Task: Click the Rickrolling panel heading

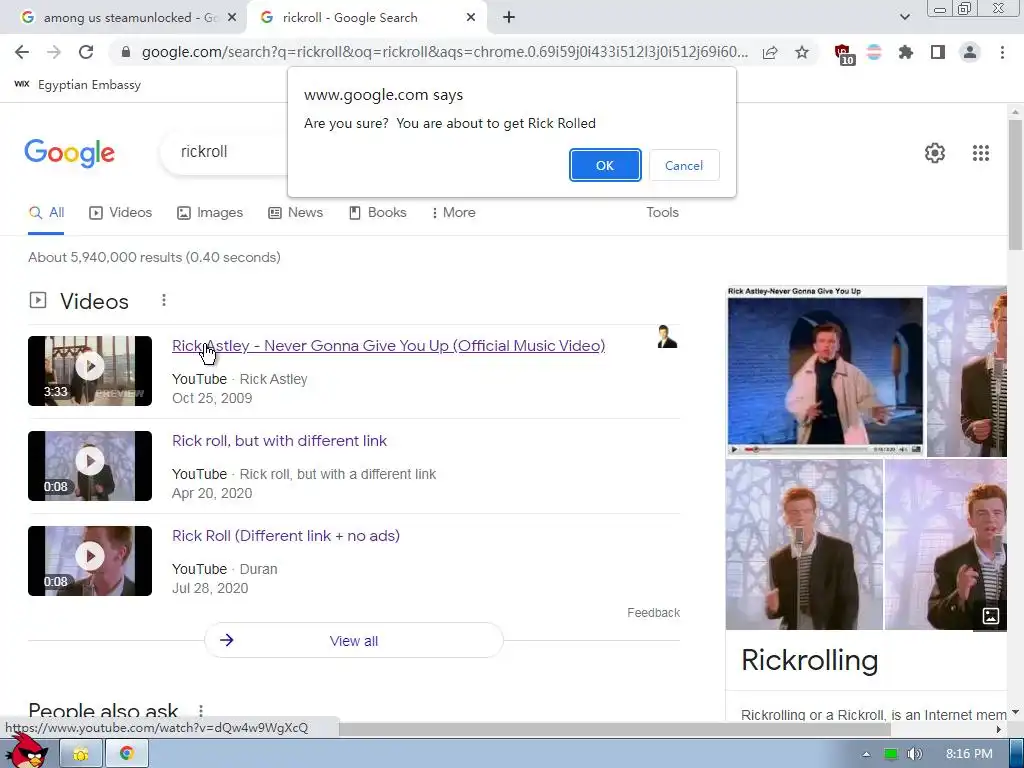Action: pos(809,660)
